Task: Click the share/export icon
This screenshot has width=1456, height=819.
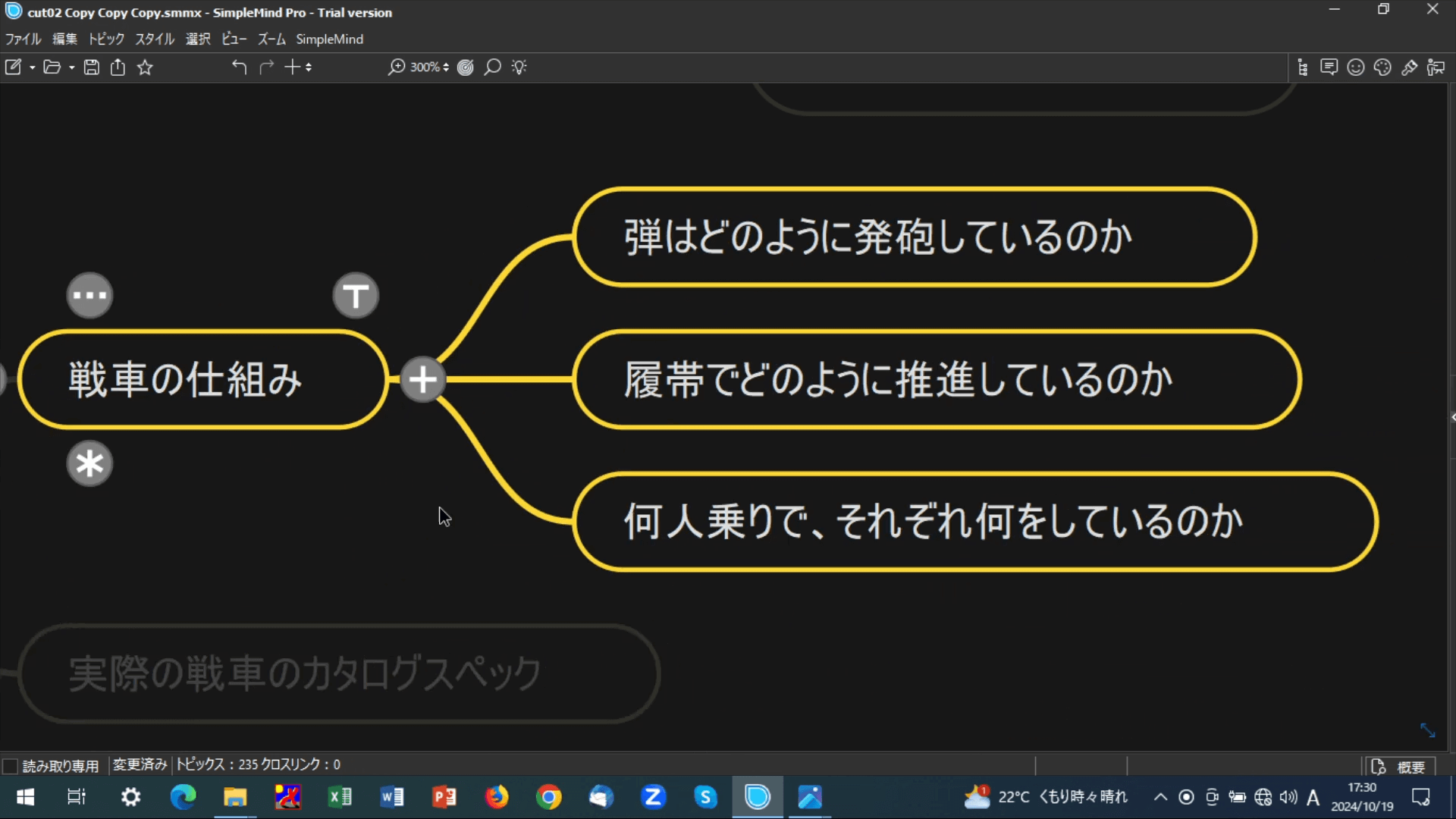Action: click(x=118, y=67)
